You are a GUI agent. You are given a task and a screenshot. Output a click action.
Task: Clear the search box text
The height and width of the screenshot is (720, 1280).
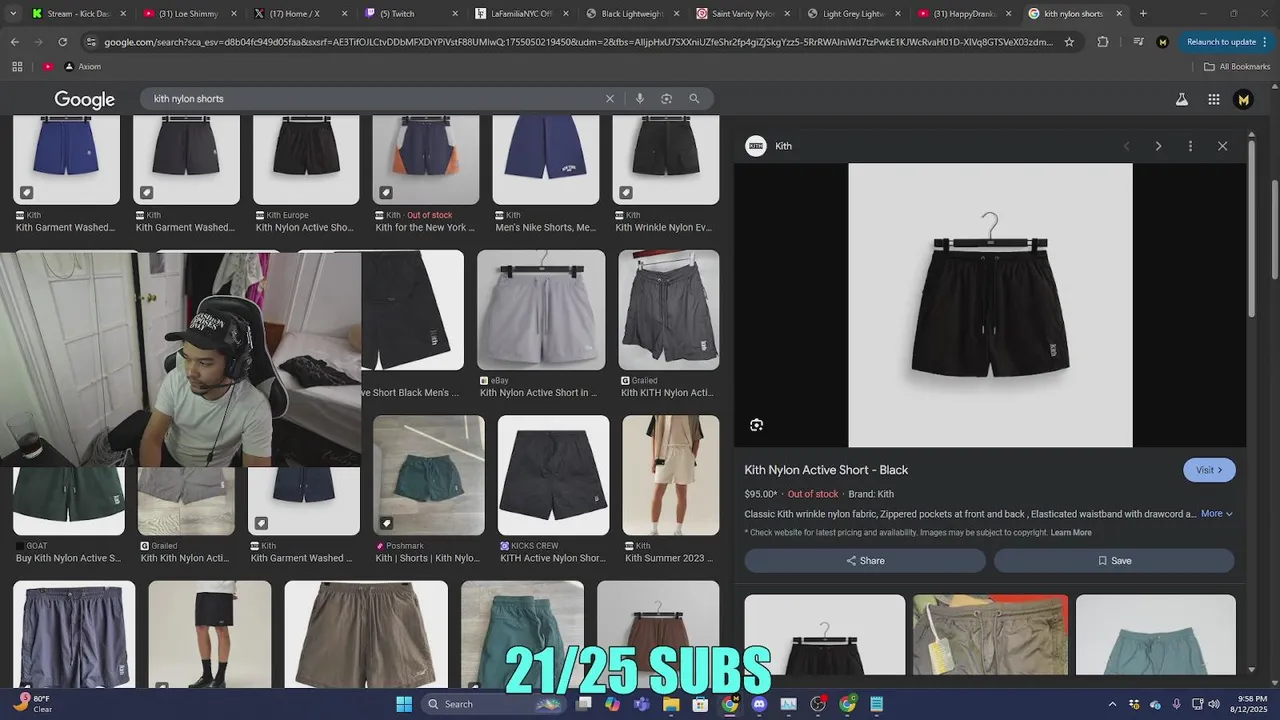click(x=609, y=99)
